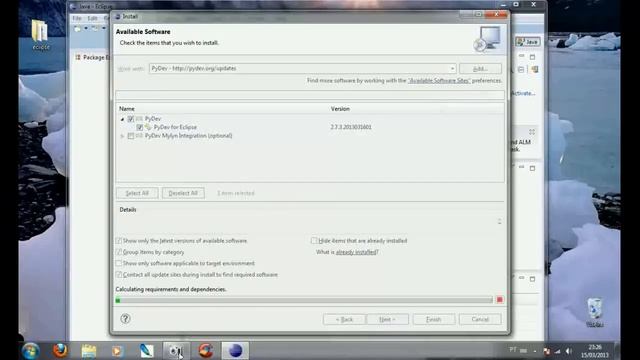This screenshot has width=640, height=360.
Task: Open the file explorer taskbar icon
Action: (89, 351)
